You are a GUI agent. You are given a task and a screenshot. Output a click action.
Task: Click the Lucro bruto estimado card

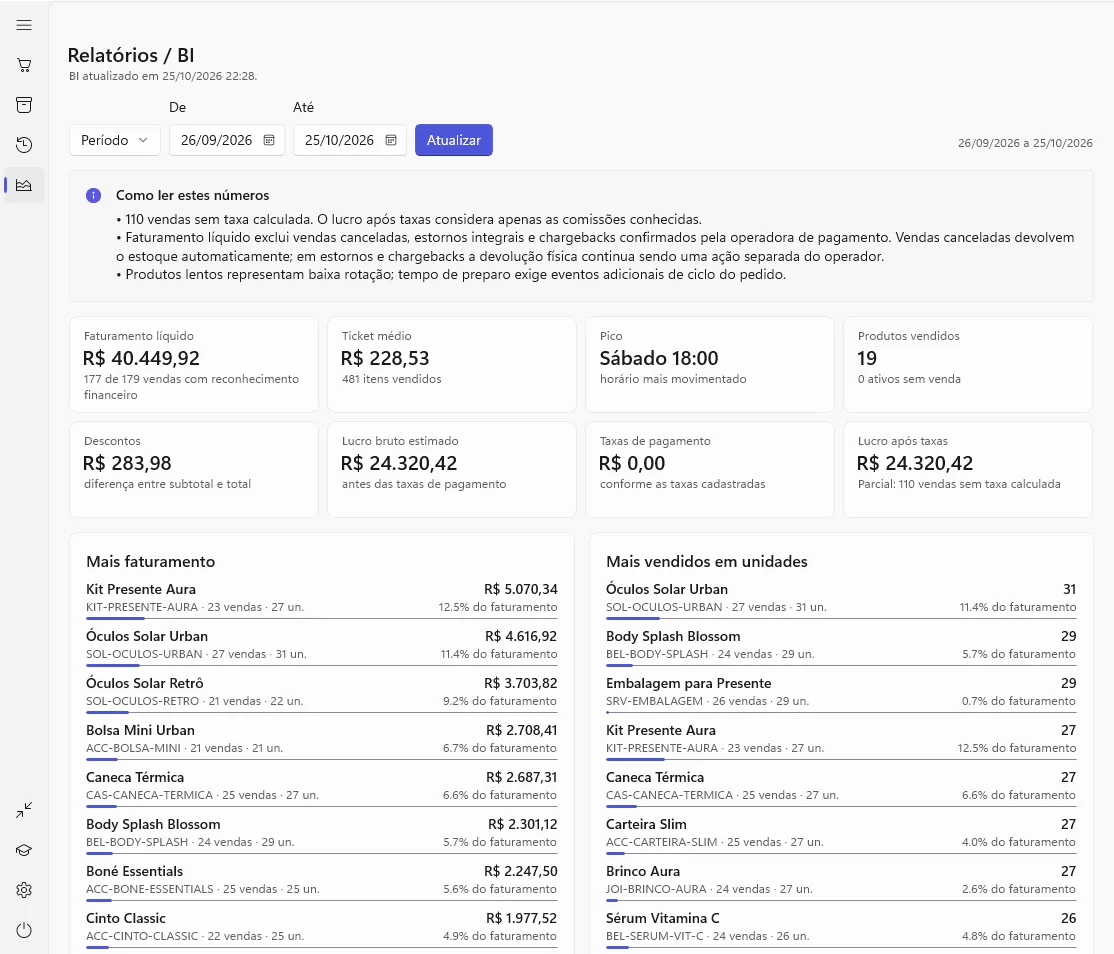(x=452, y=470)
